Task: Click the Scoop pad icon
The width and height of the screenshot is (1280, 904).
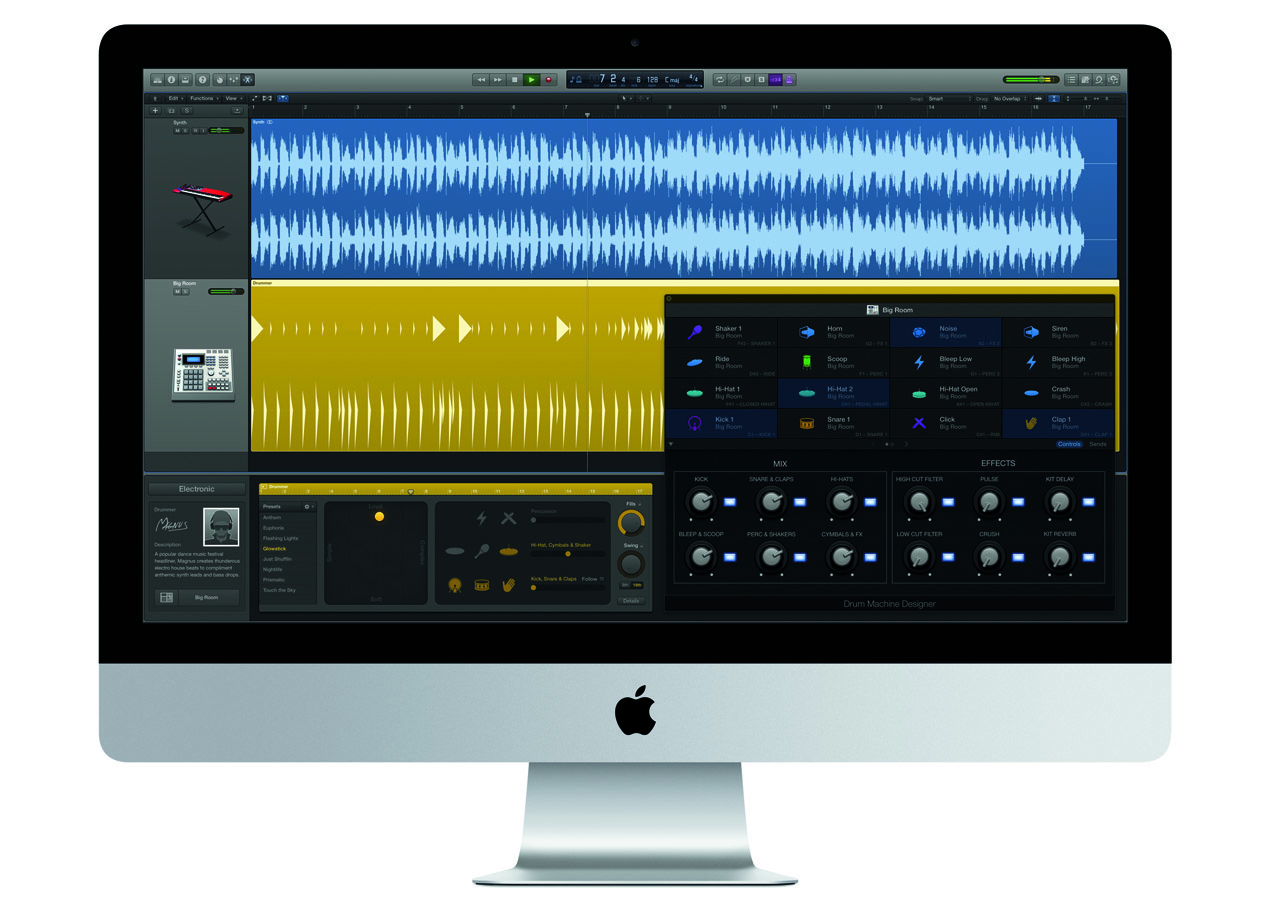Action: click(806, 362)
